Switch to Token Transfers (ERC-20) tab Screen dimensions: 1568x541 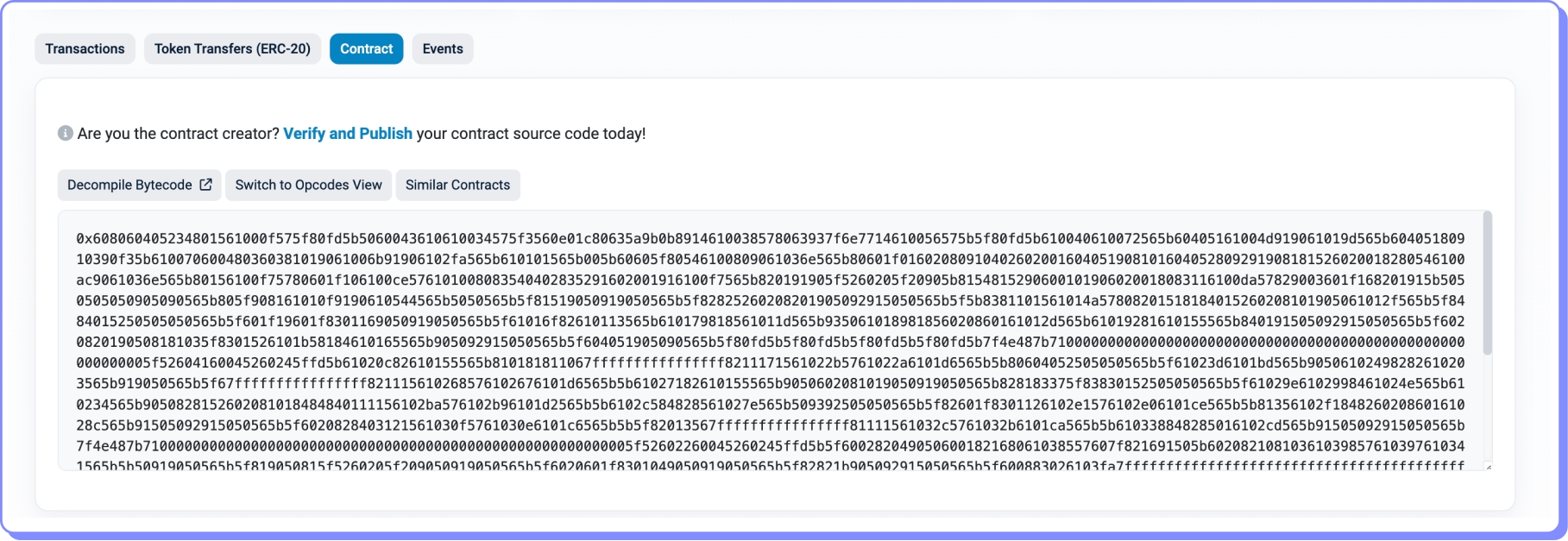pos(232,49)
